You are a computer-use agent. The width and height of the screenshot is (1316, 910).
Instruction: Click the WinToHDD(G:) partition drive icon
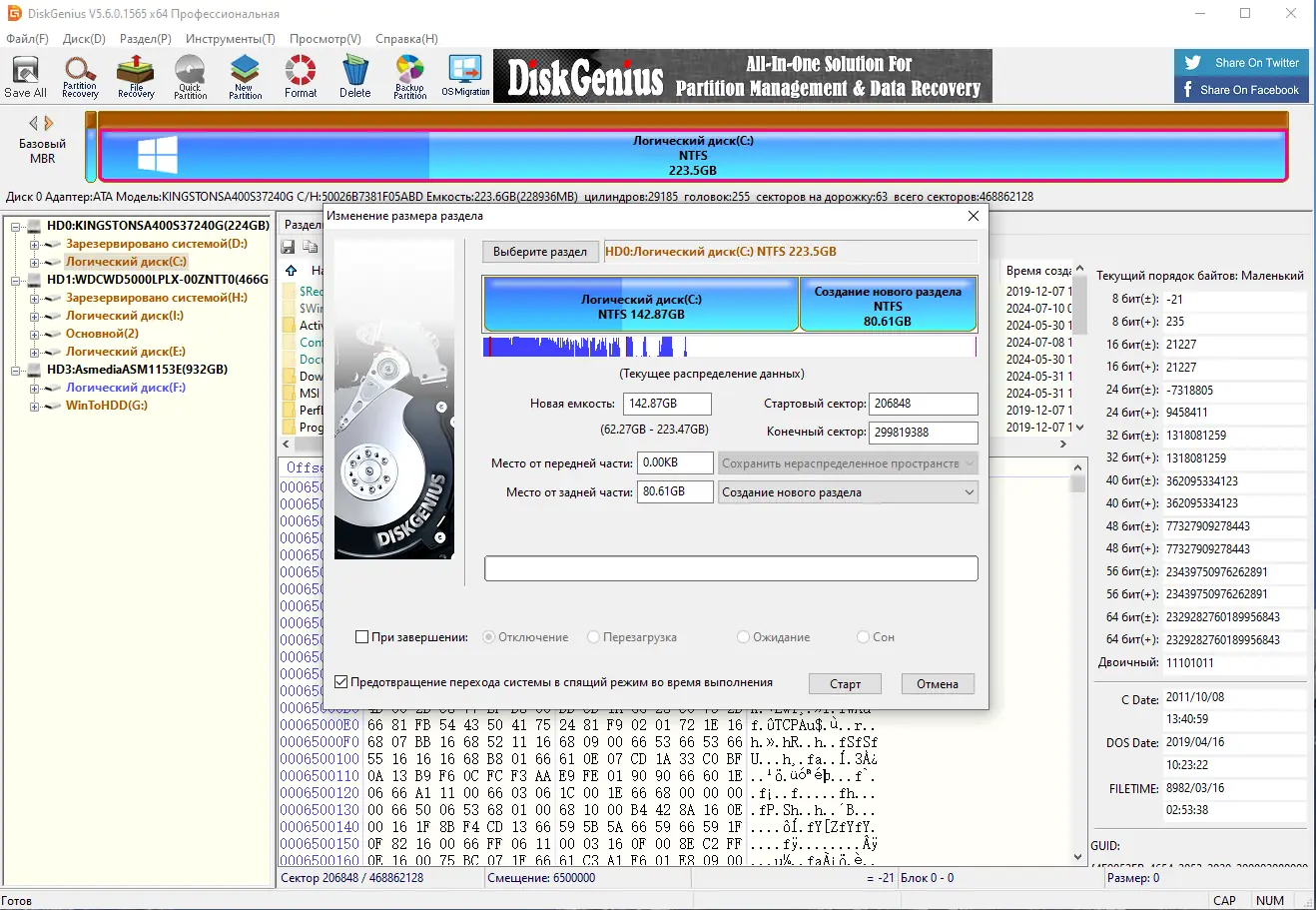53,406
